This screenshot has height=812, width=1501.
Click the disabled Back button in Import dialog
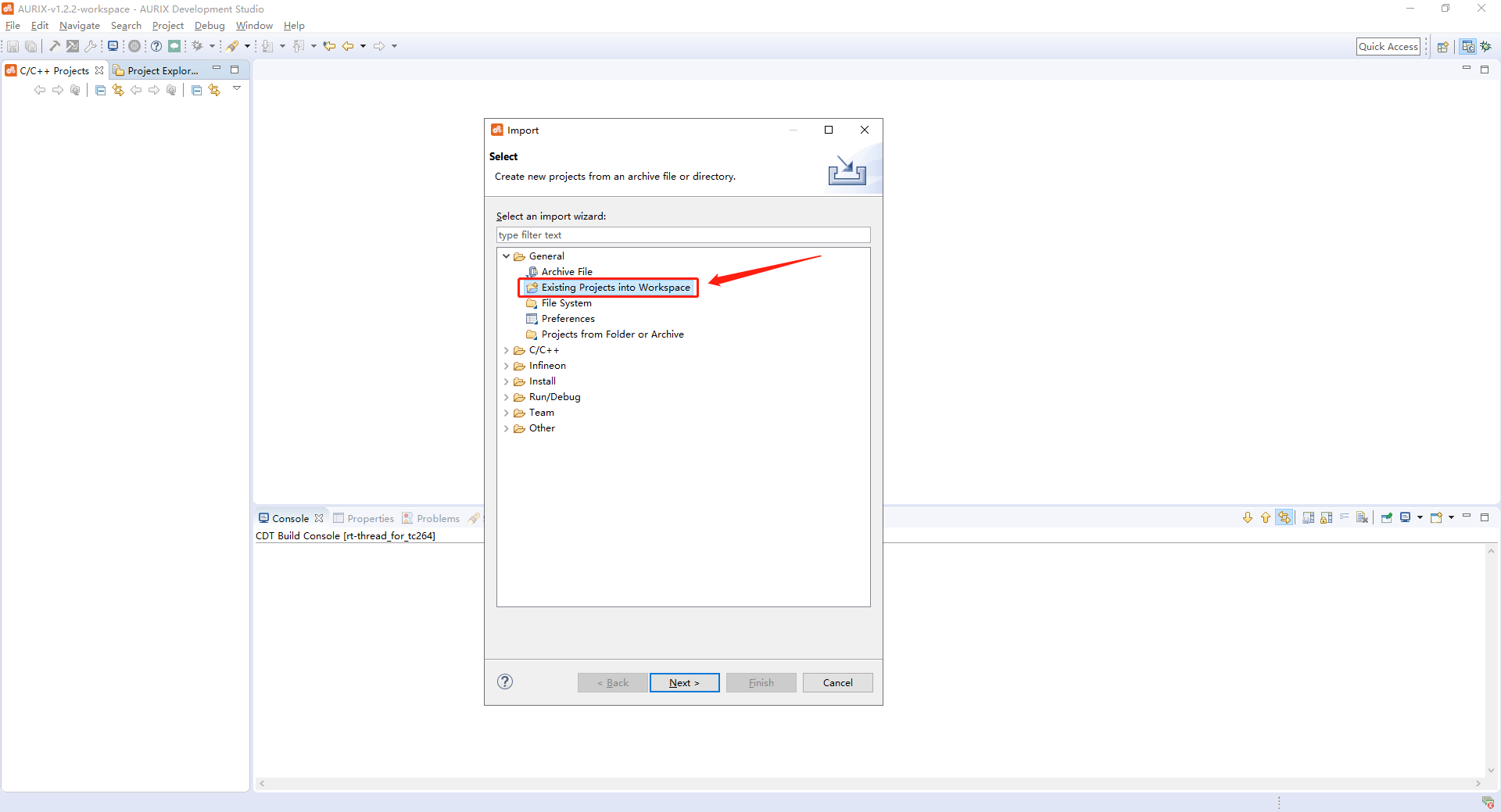tap(612, 682)
